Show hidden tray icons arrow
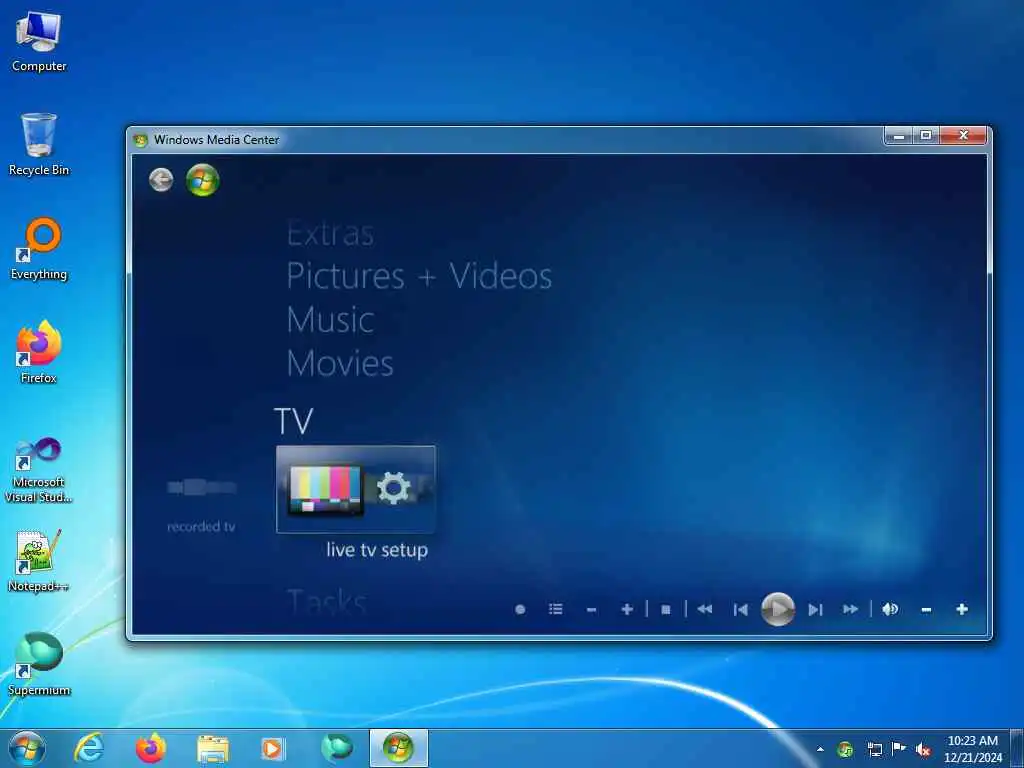This screenshot has width=1024, height=768. coord(820,749)
